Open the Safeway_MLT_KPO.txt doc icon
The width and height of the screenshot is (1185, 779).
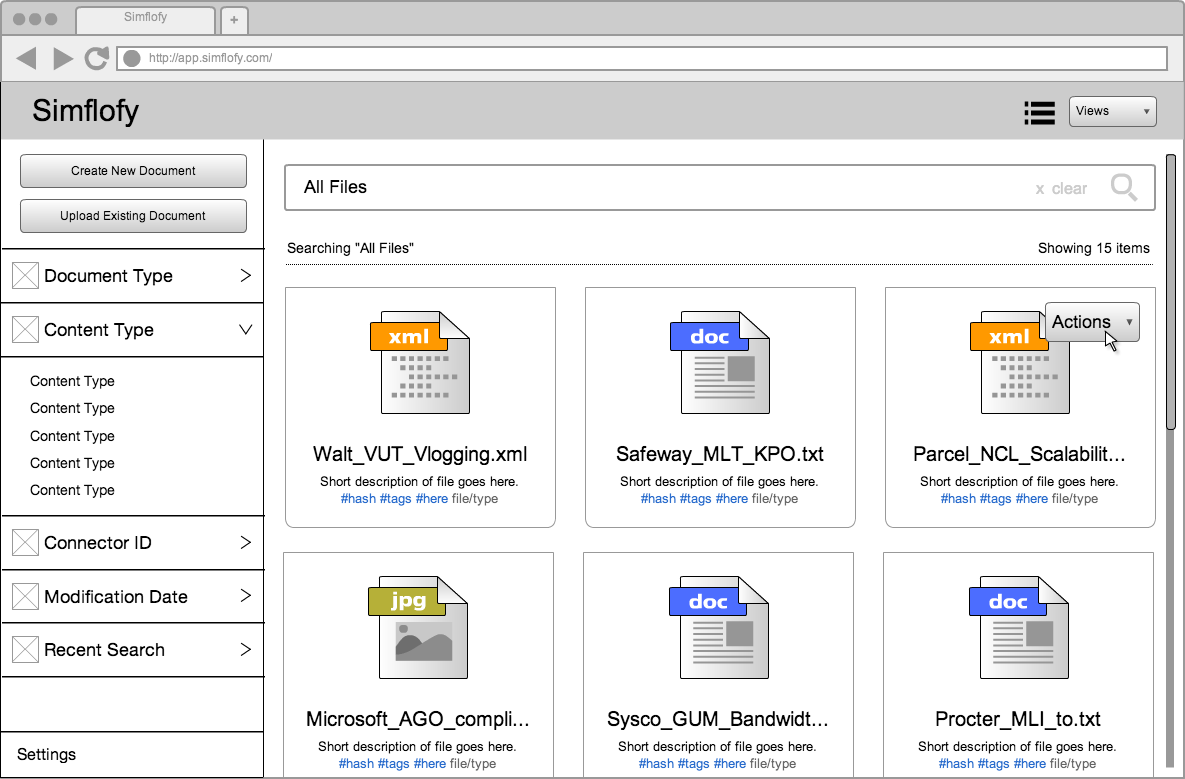(x=720, y=362)
